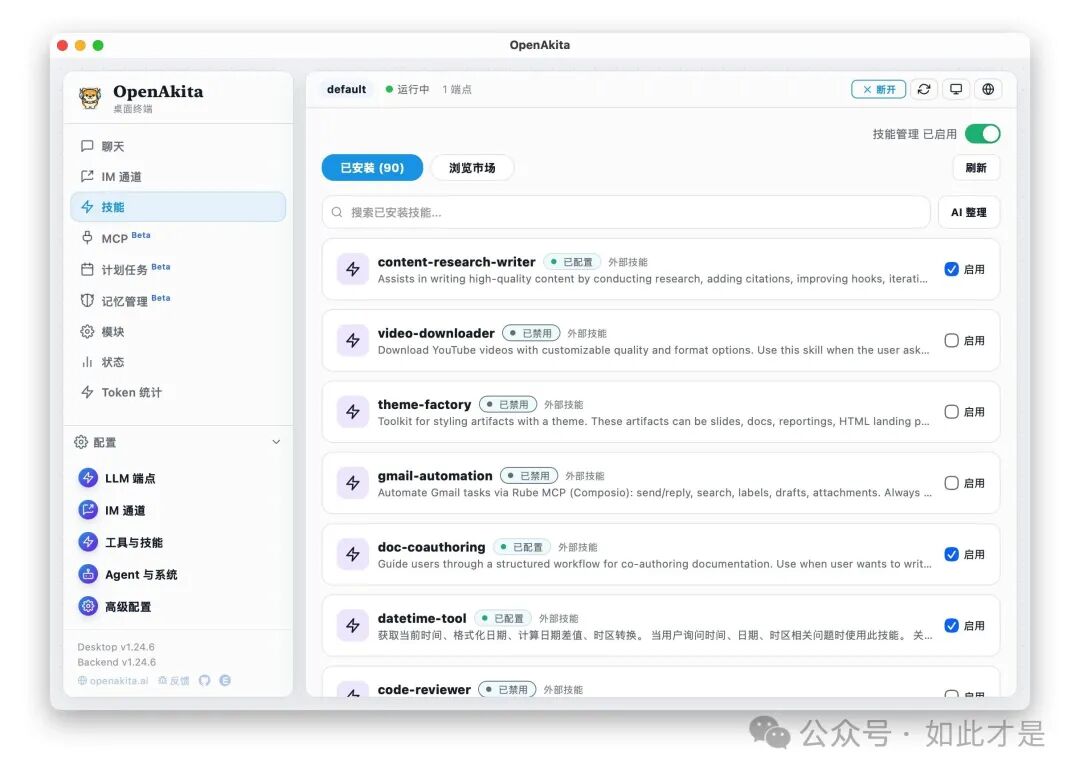
Task: Click the refresh icon next to 断开
Action: coord(923,89)
